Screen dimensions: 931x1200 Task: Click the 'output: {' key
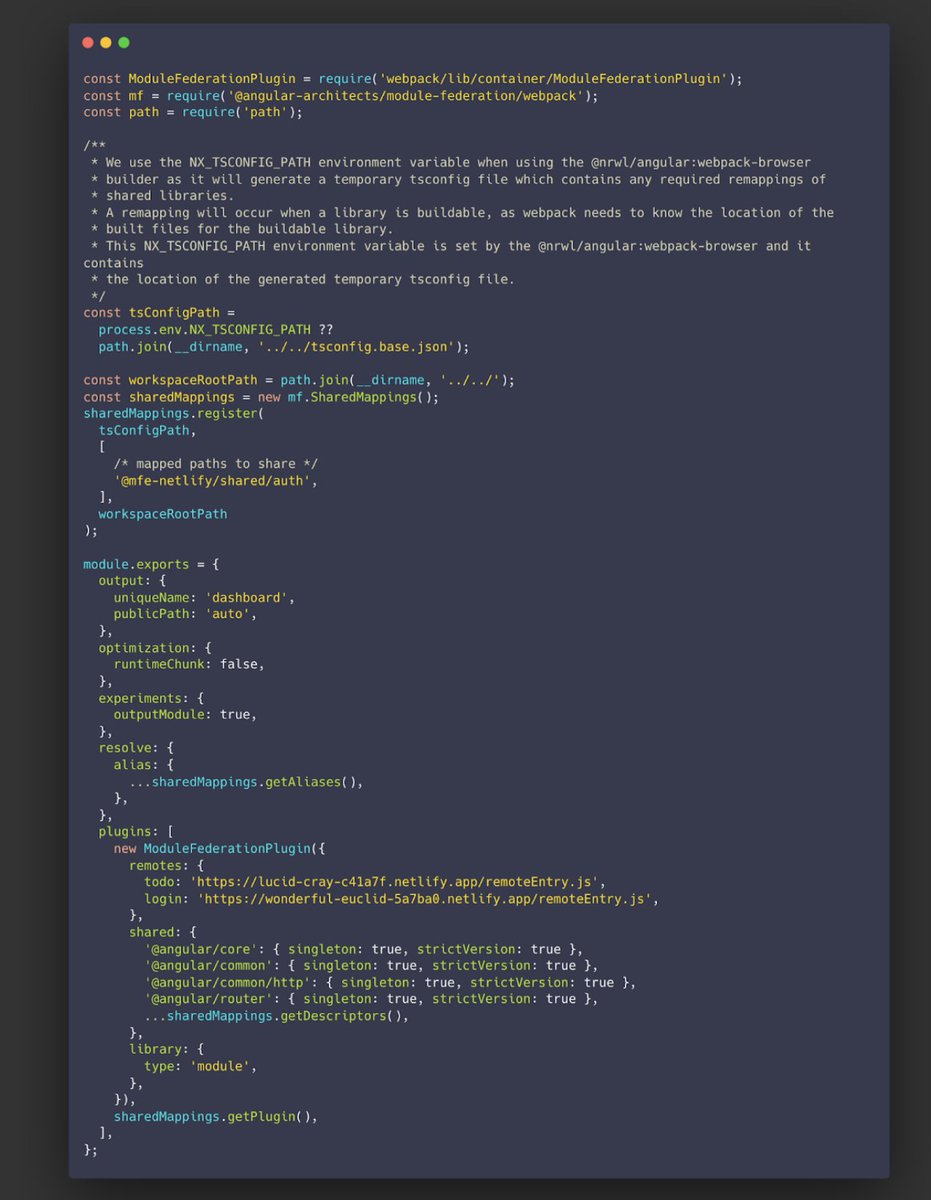132,581
